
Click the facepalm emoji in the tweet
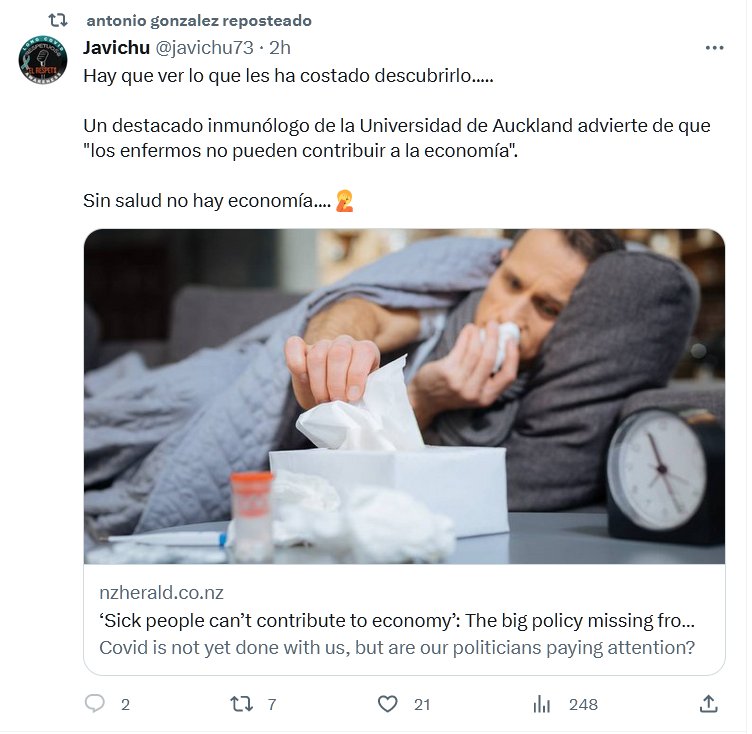point(344,201)
